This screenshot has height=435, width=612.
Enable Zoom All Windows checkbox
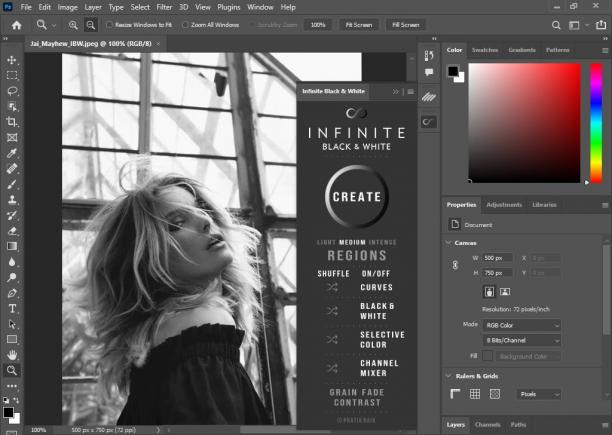click(x=186, y=25)
